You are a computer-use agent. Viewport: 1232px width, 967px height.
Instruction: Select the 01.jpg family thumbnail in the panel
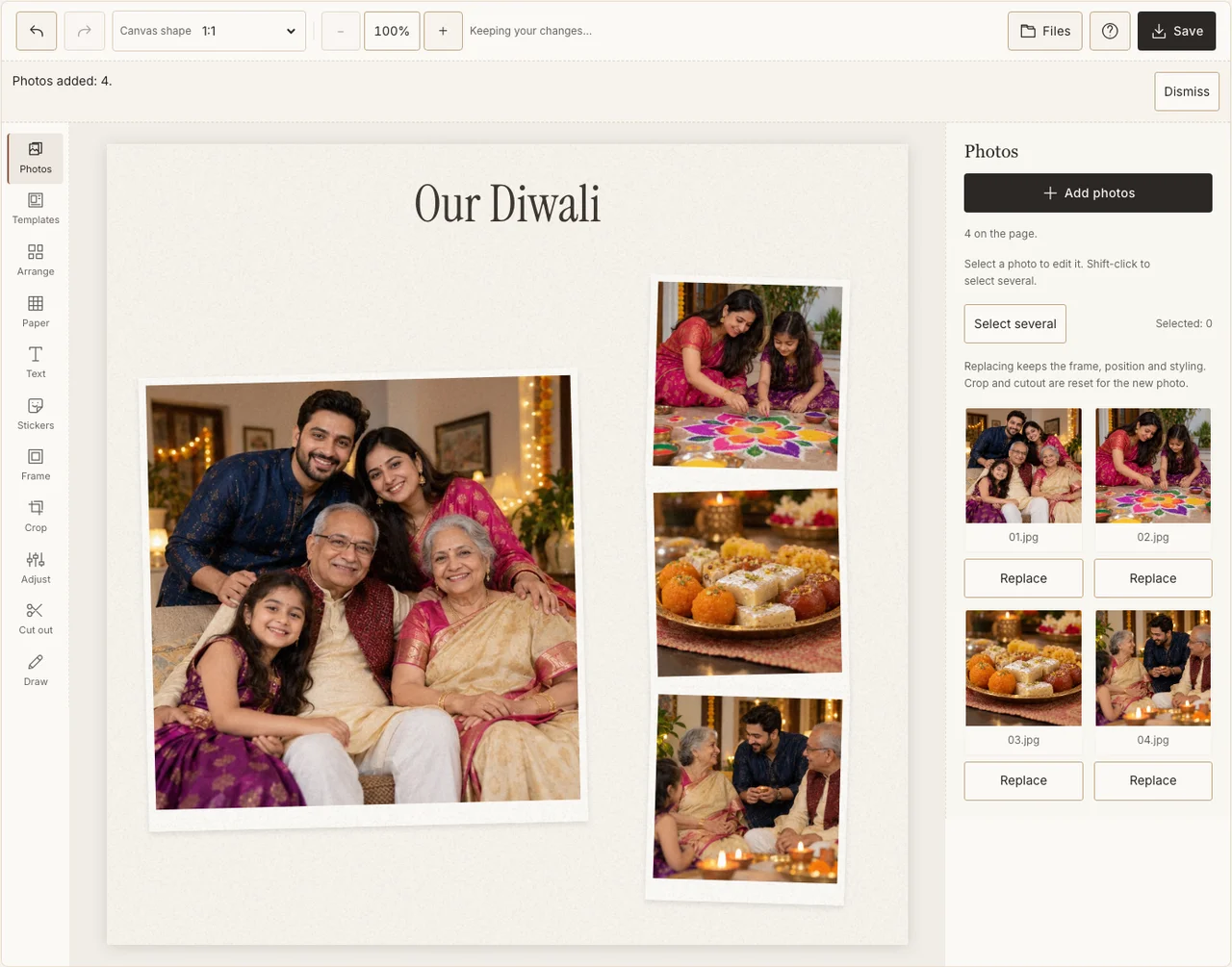[x=1023, y=466]
